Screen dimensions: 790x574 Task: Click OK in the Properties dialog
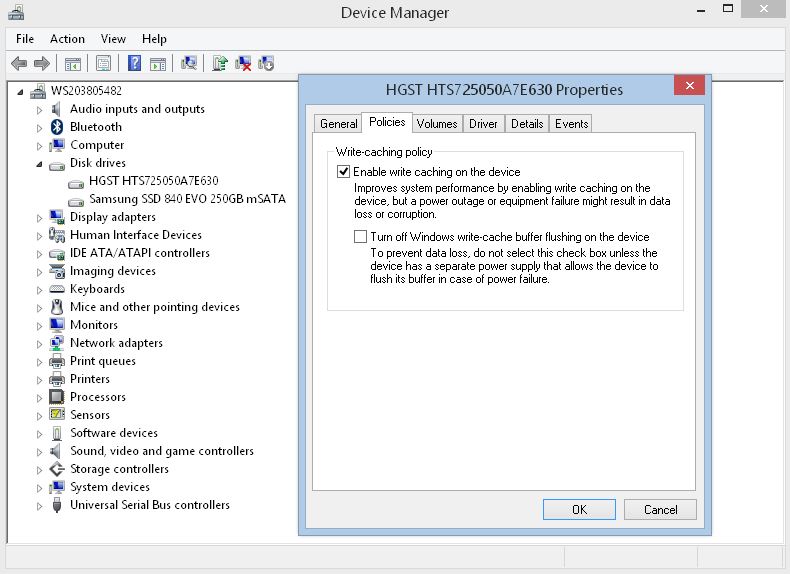tap(579, 509)
